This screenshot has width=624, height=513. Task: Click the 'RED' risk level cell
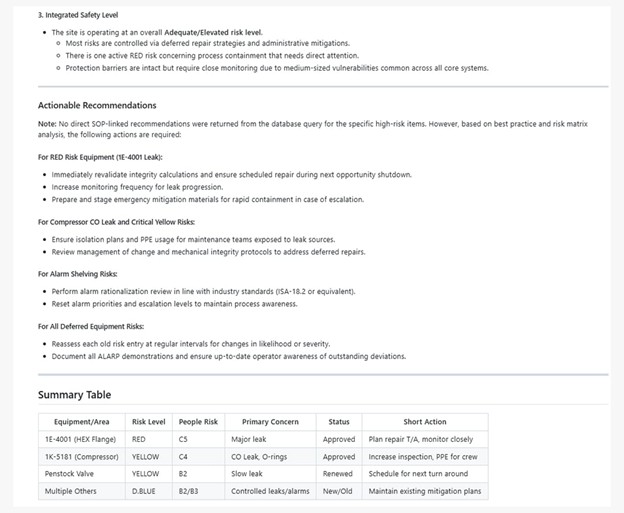pos(140,440)
